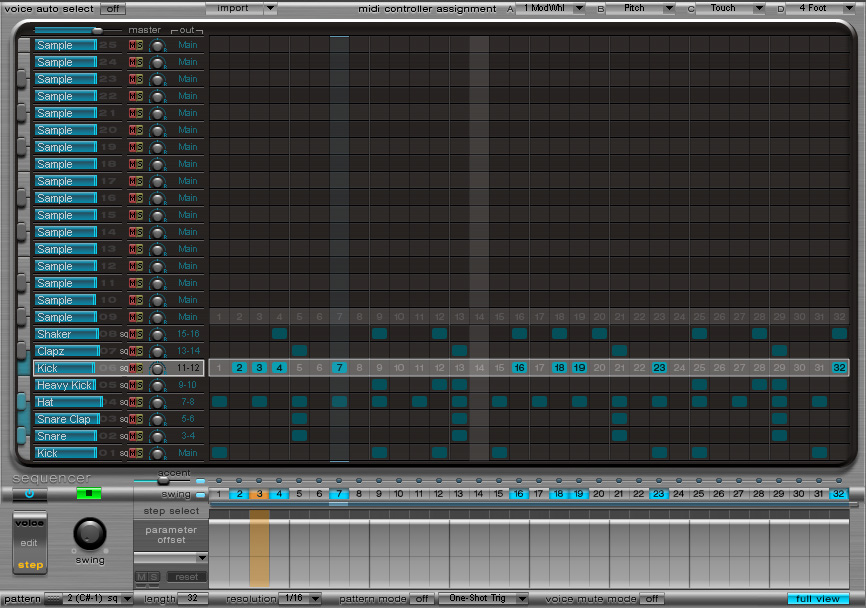Open the Touch controller C menu
This screenshot has height=608, width=866.
[733, 8]
